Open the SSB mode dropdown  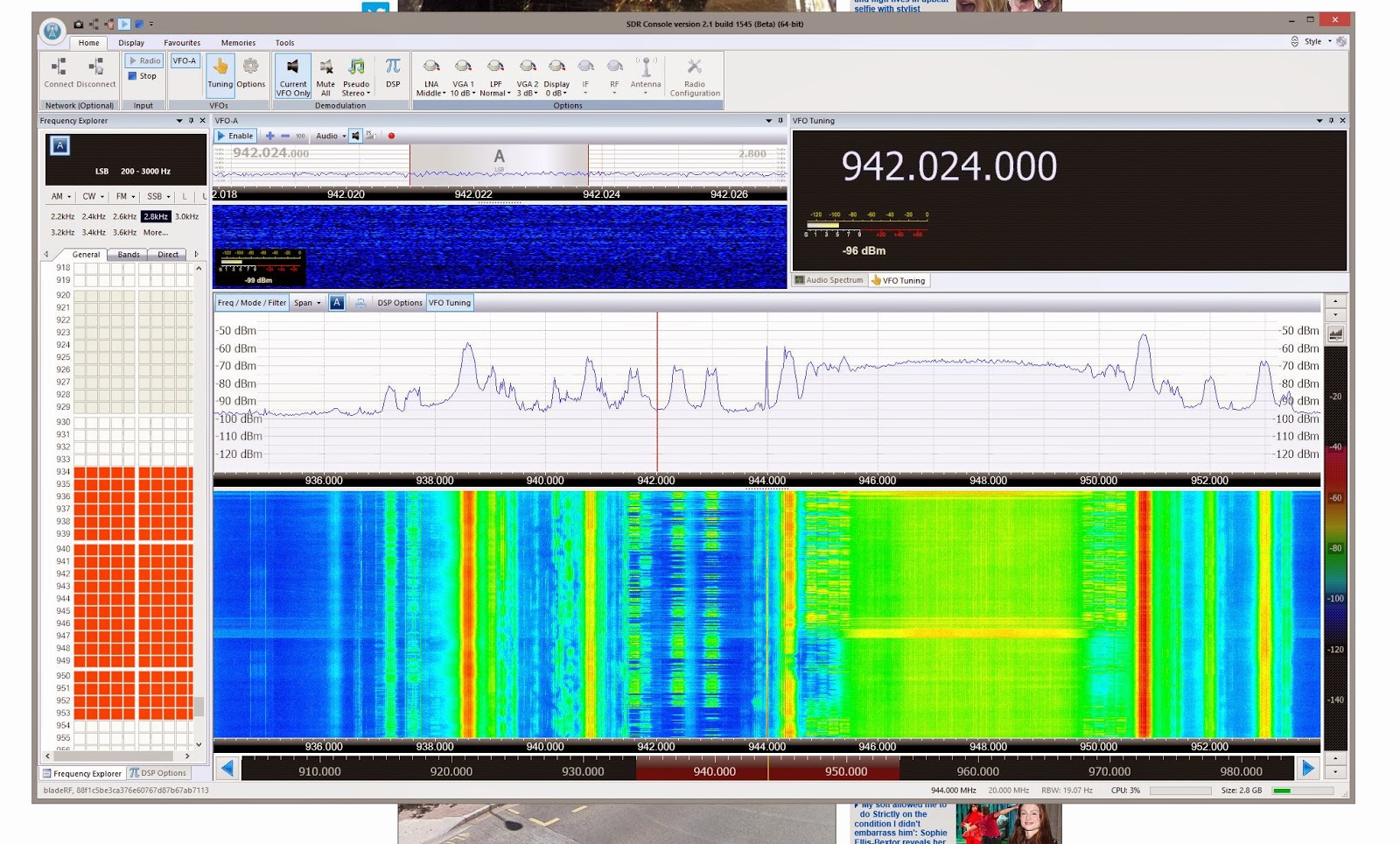pos(158,196)
